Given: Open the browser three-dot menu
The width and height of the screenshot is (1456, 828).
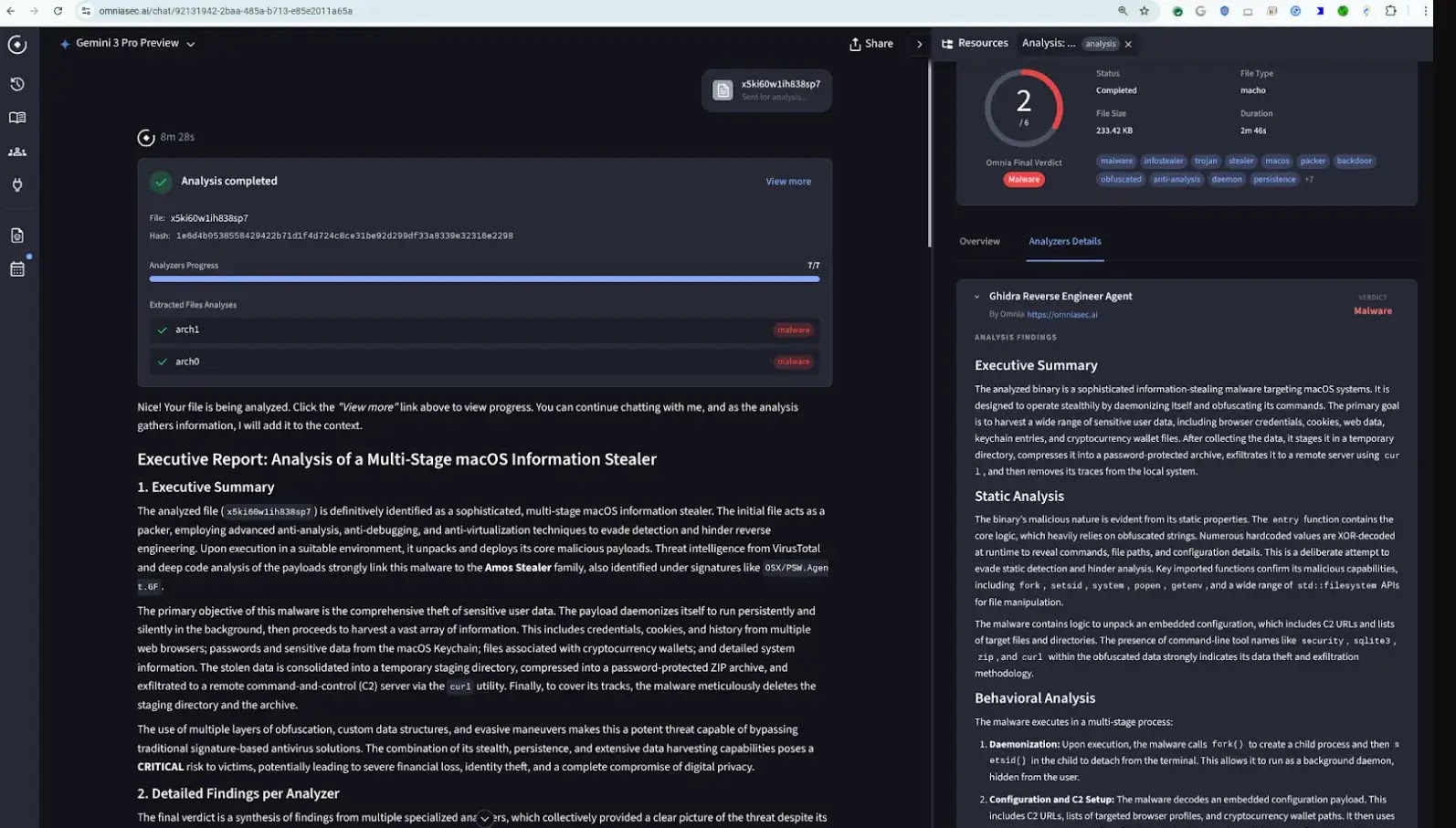Looking at the screenshot, I should (x=1425, y=11).
